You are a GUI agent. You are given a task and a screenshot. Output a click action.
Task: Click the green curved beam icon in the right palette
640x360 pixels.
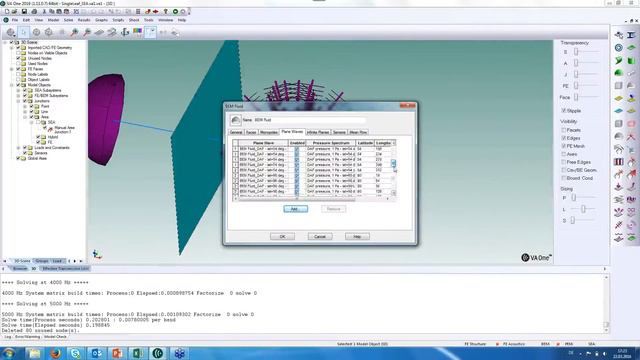(619, 61)
